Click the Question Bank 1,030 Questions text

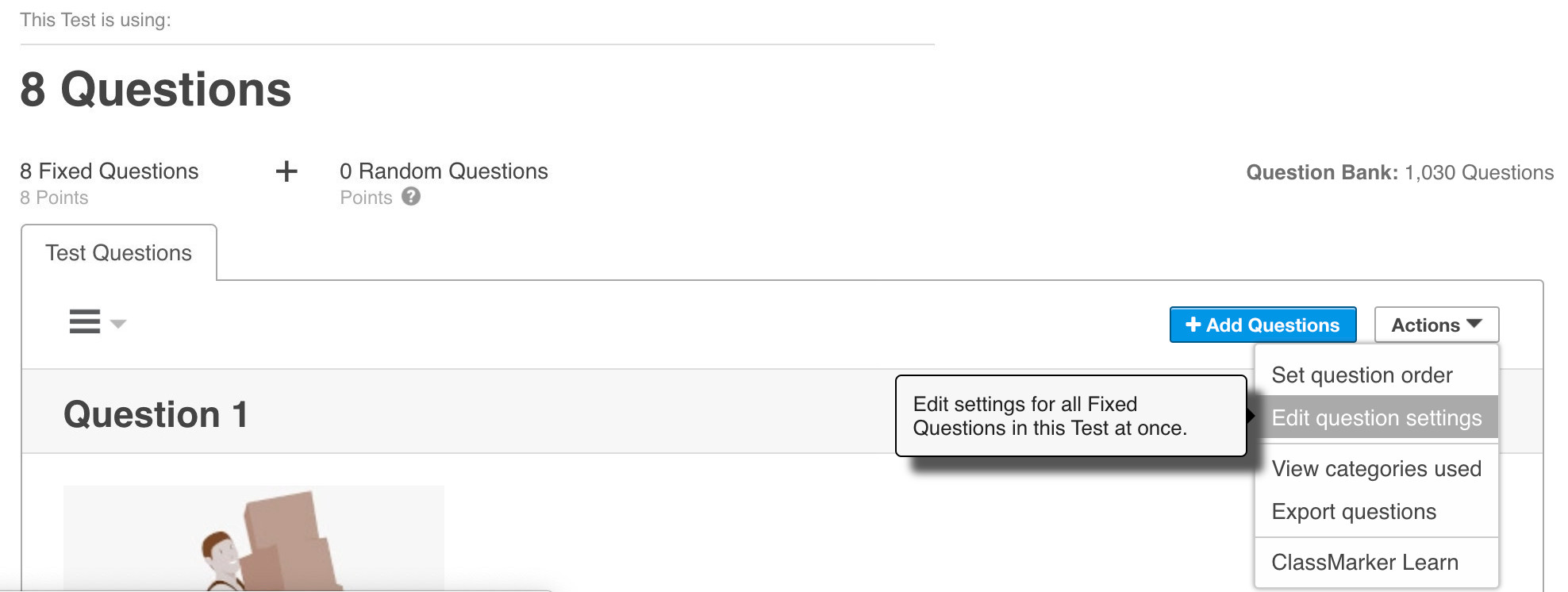1399,173
